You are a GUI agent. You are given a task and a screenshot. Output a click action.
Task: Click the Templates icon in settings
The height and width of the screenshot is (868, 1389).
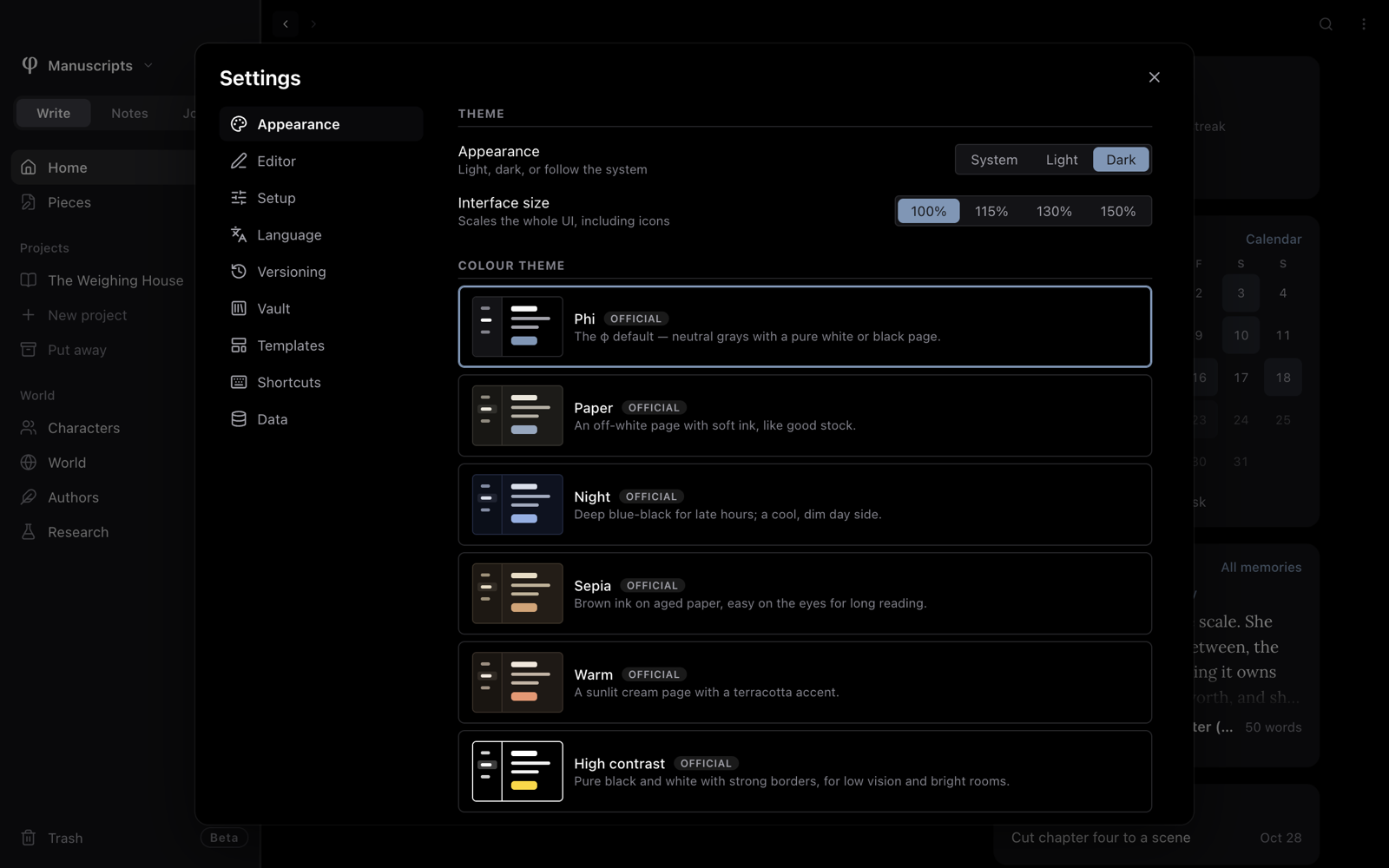point(239,345)
